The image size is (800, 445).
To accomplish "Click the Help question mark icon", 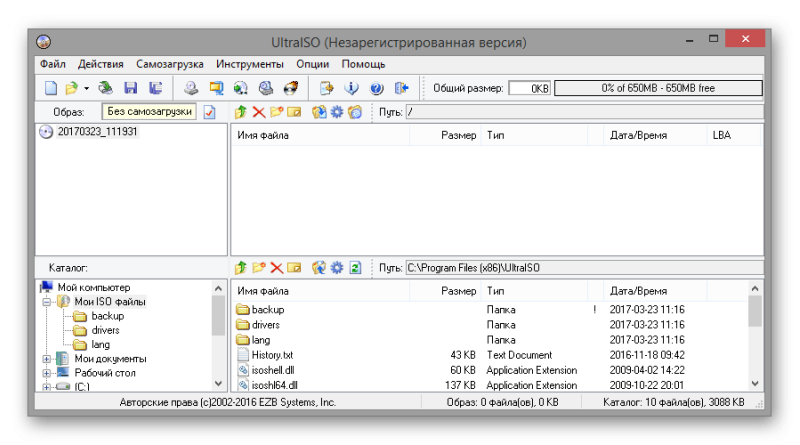I will 377,88.
